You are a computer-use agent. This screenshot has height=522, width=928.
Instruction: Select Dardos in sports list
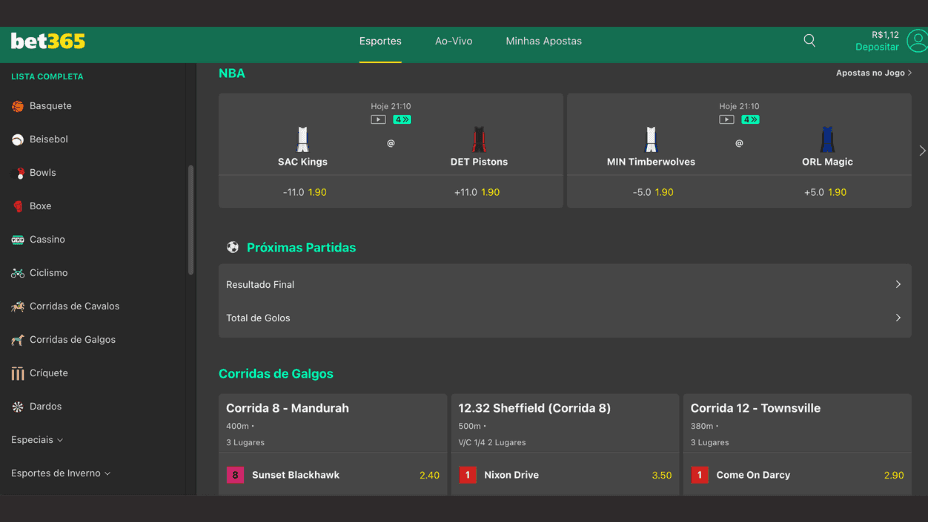pyautogui.click(x=46, y=407)
